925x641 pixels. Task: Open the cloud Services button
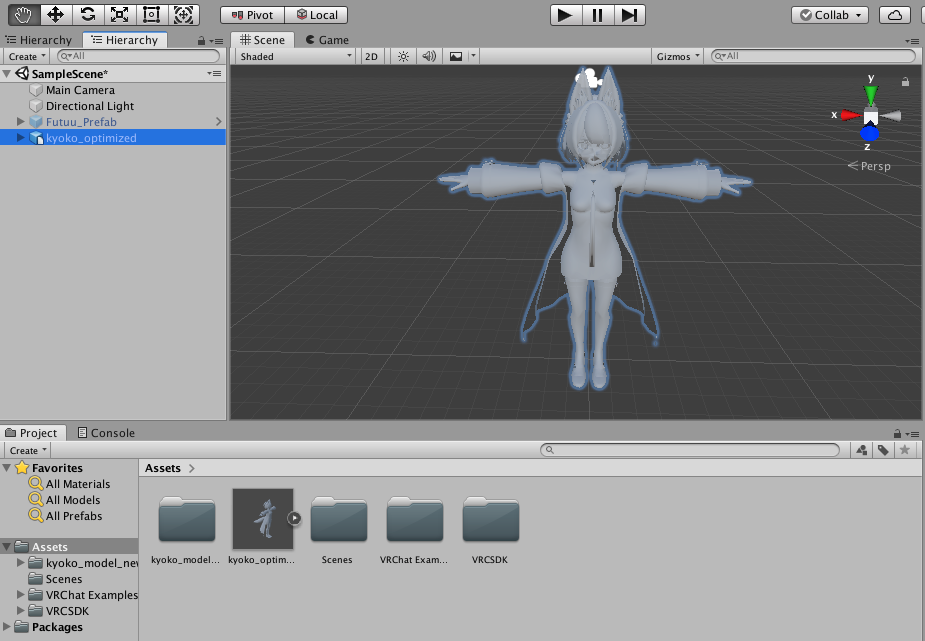click(894, 15)
